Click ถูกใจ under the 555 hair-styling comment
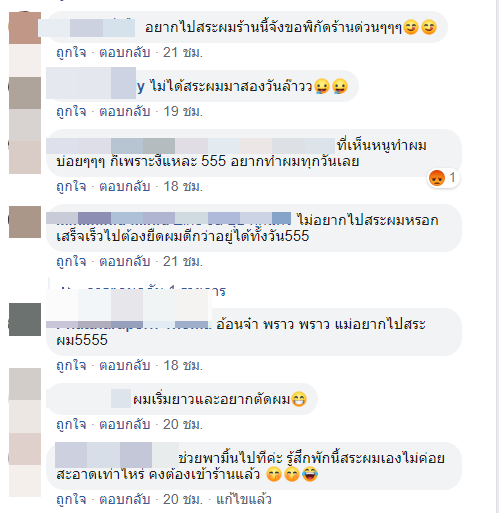This screenshot has width=499, height=513. [71, 186]
